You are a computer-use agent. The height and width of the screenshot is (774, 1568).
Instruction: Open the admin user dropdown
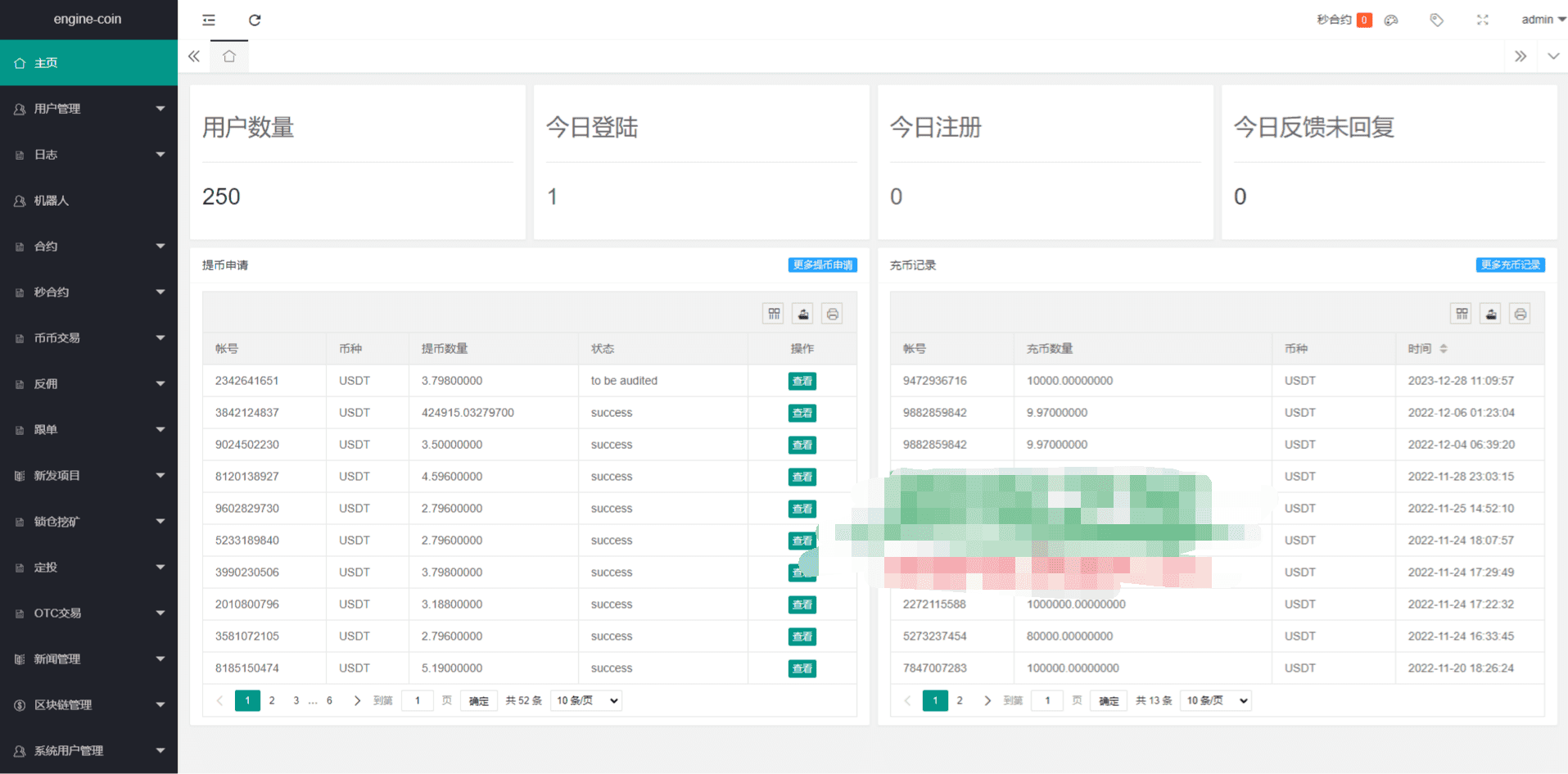(1542, 20)
